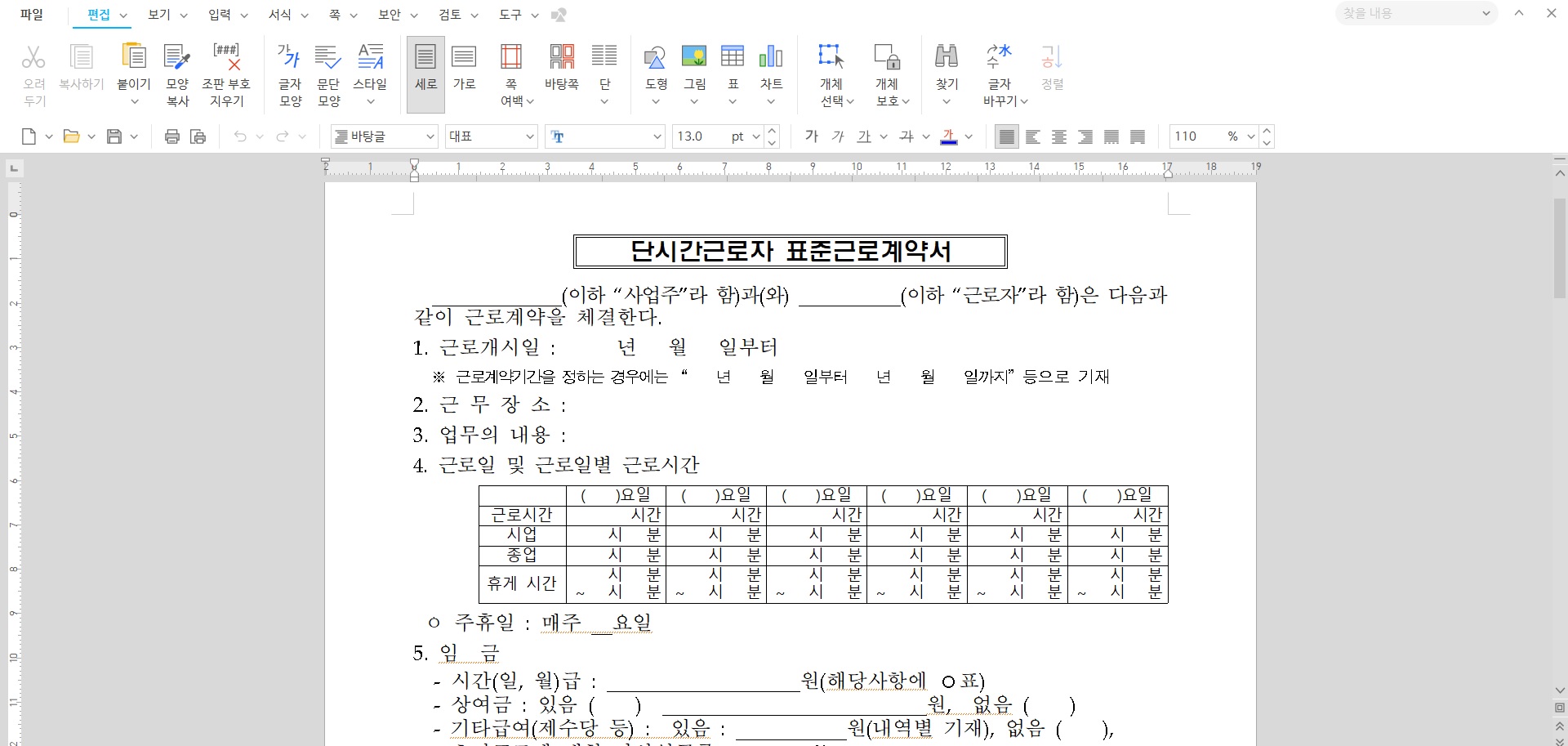Open 찾기 binoculars find tool
The height and width of the screenshot is (746, 1568).
[x=947, y=57]
